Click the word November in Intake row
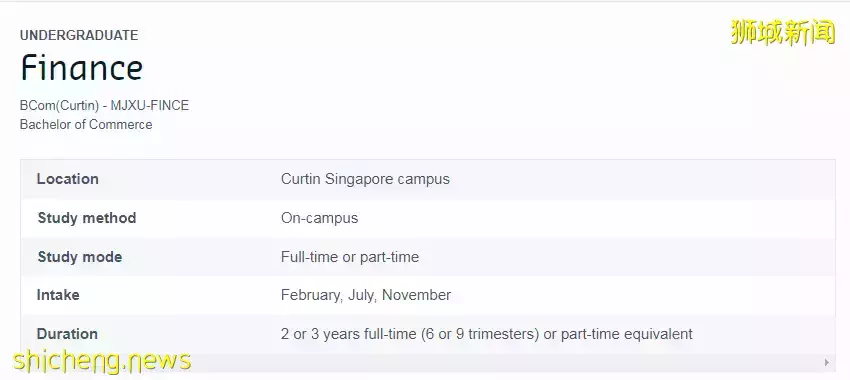Screen dimensions: 850x380 (x=416, y=295)
